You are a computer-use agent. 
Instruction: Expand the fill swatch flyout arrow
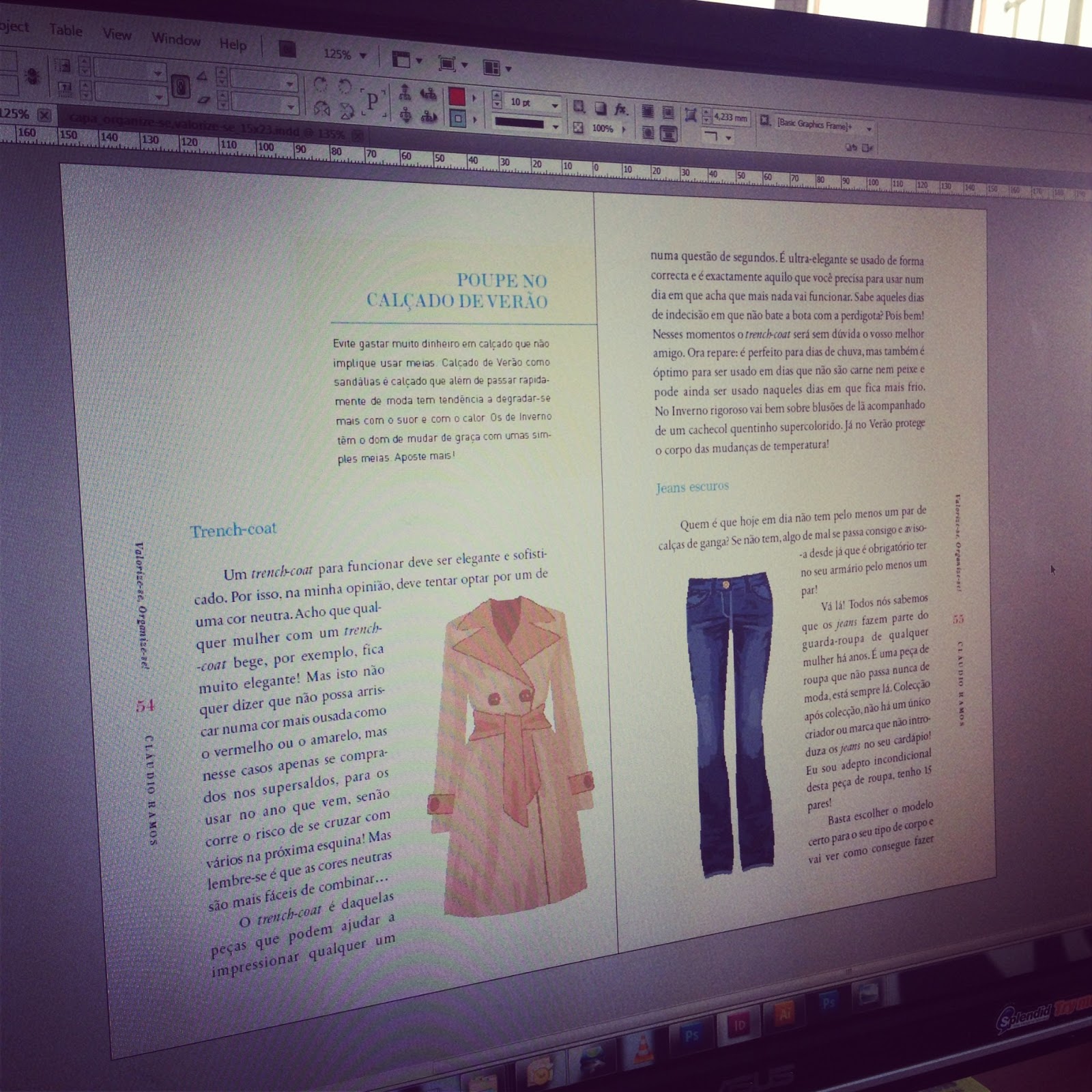pos(474,99)
